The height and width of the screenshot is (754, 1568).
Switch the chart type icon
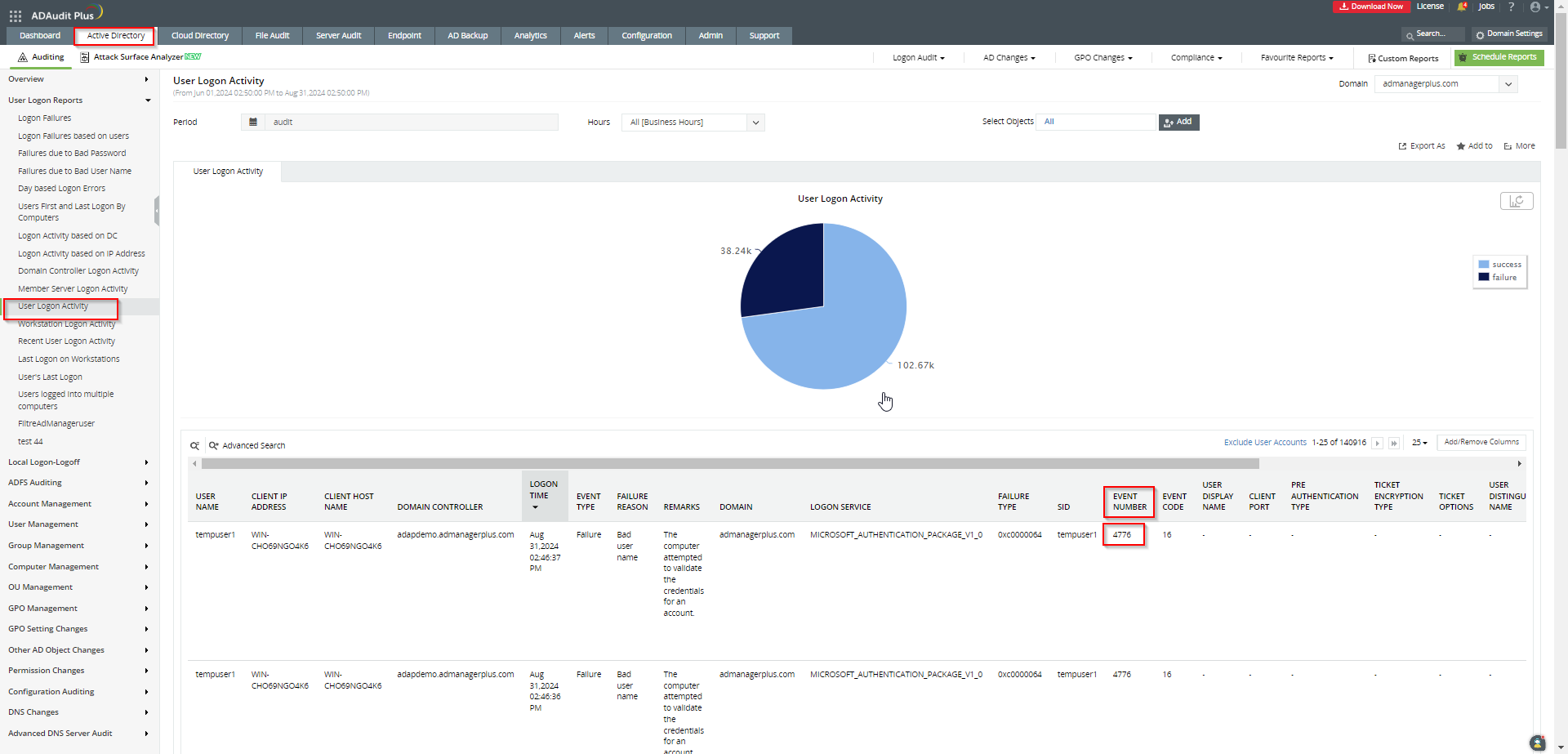pos(1517,201)
